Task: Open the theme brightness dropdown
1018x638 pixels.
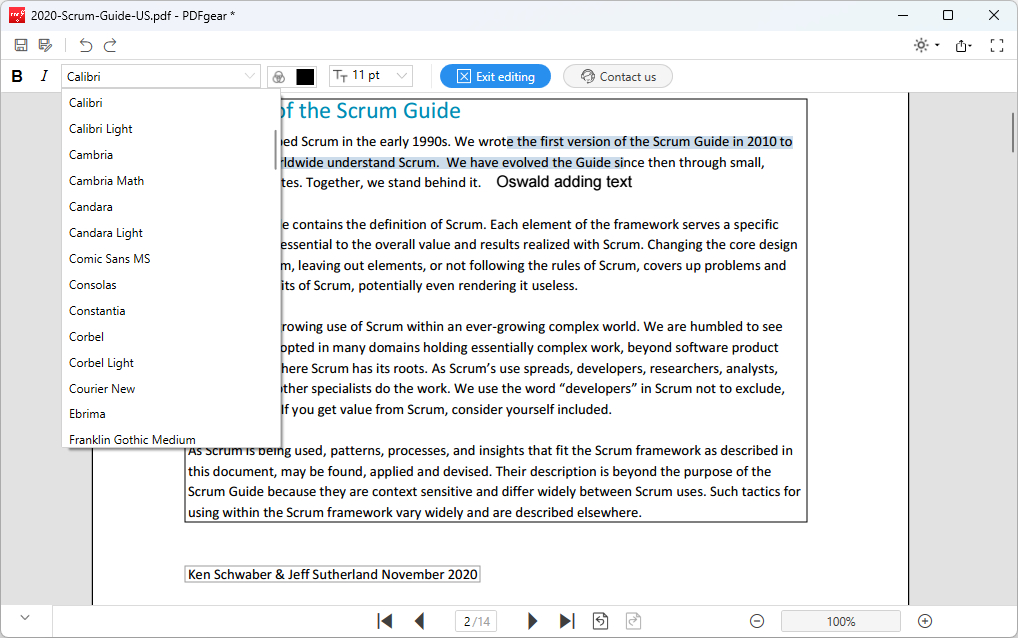Action: coord(926,45)
